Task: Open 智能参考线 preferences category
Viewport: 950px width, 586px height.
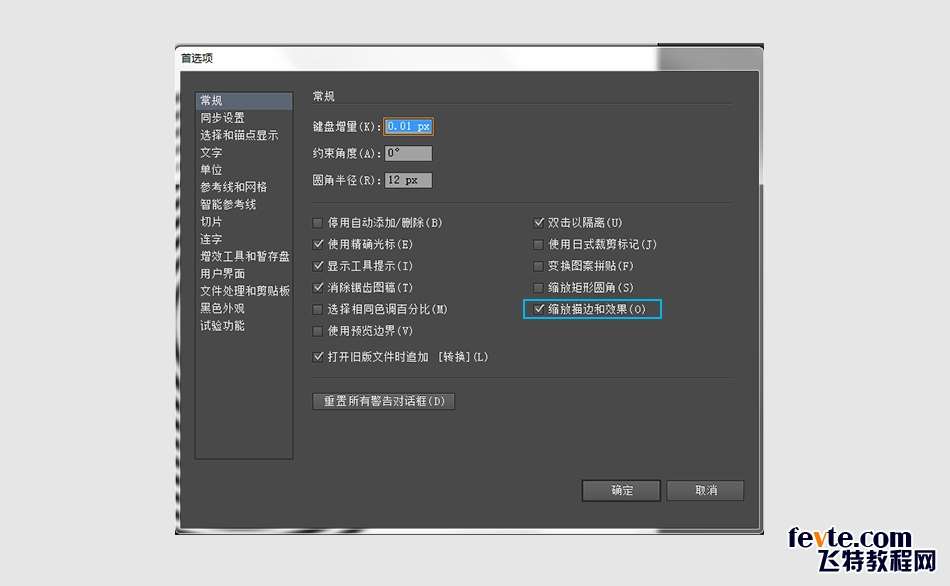Action: [x=228, y=204]
